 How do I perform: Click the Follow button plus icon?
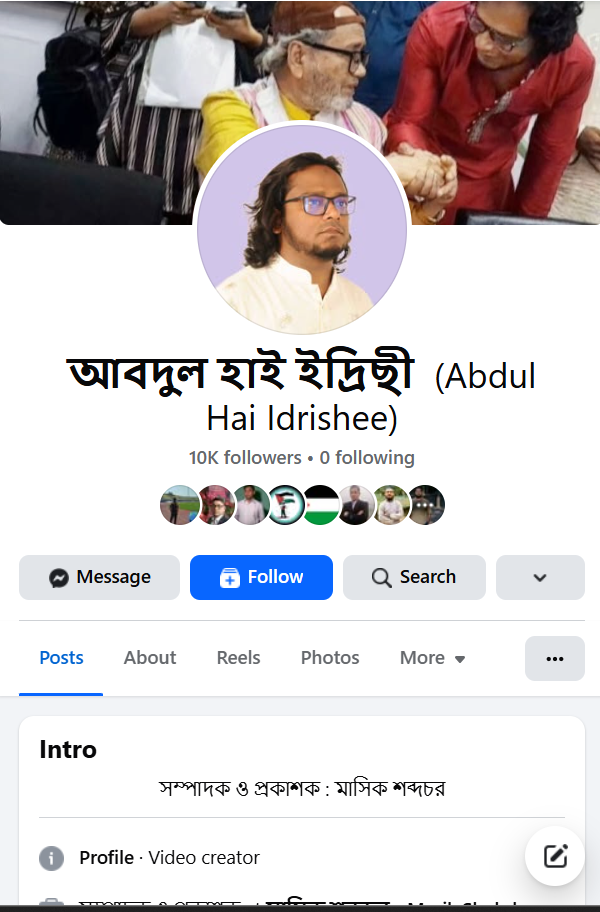pyautogui.click(x=230, y=578)
